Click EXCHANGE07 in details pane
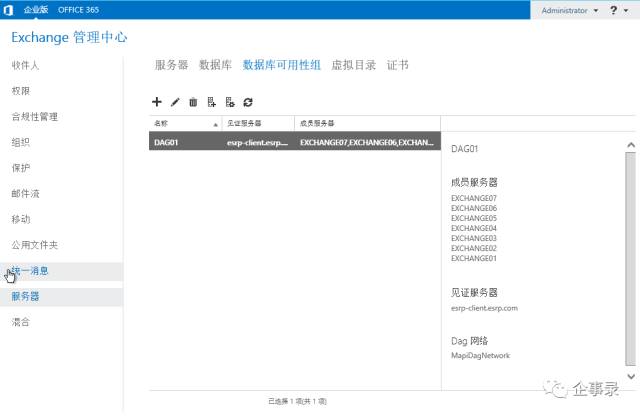The height and width of the screenshot is (417, 640). click(474, 198)
